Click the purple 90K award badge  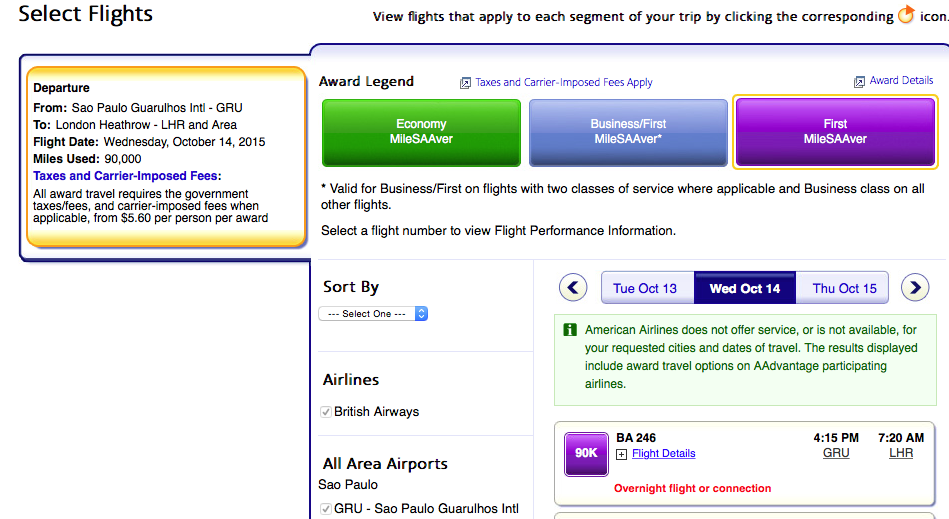(x=585, y=453)
